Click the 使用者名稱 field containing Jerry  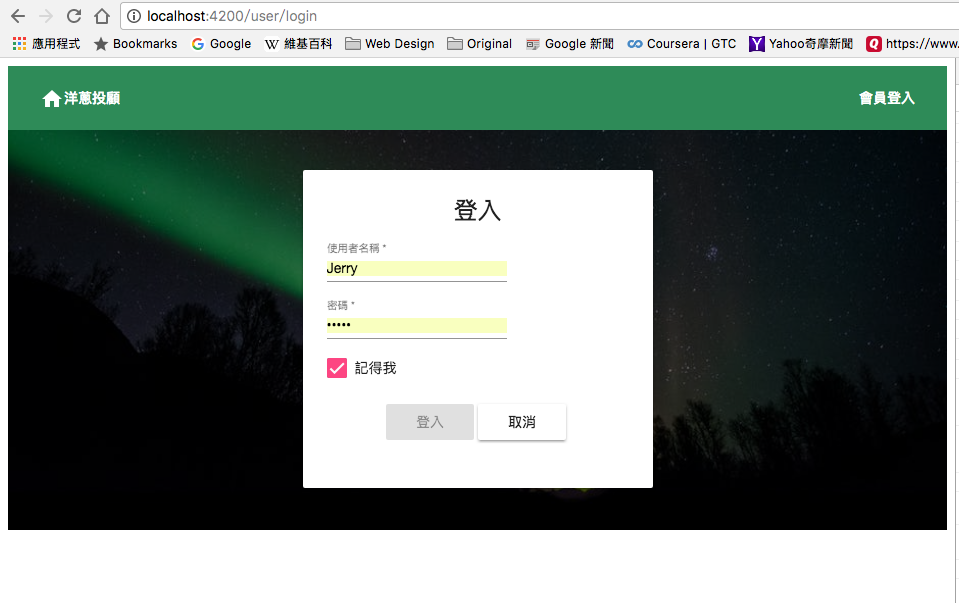tap(417, 269)
